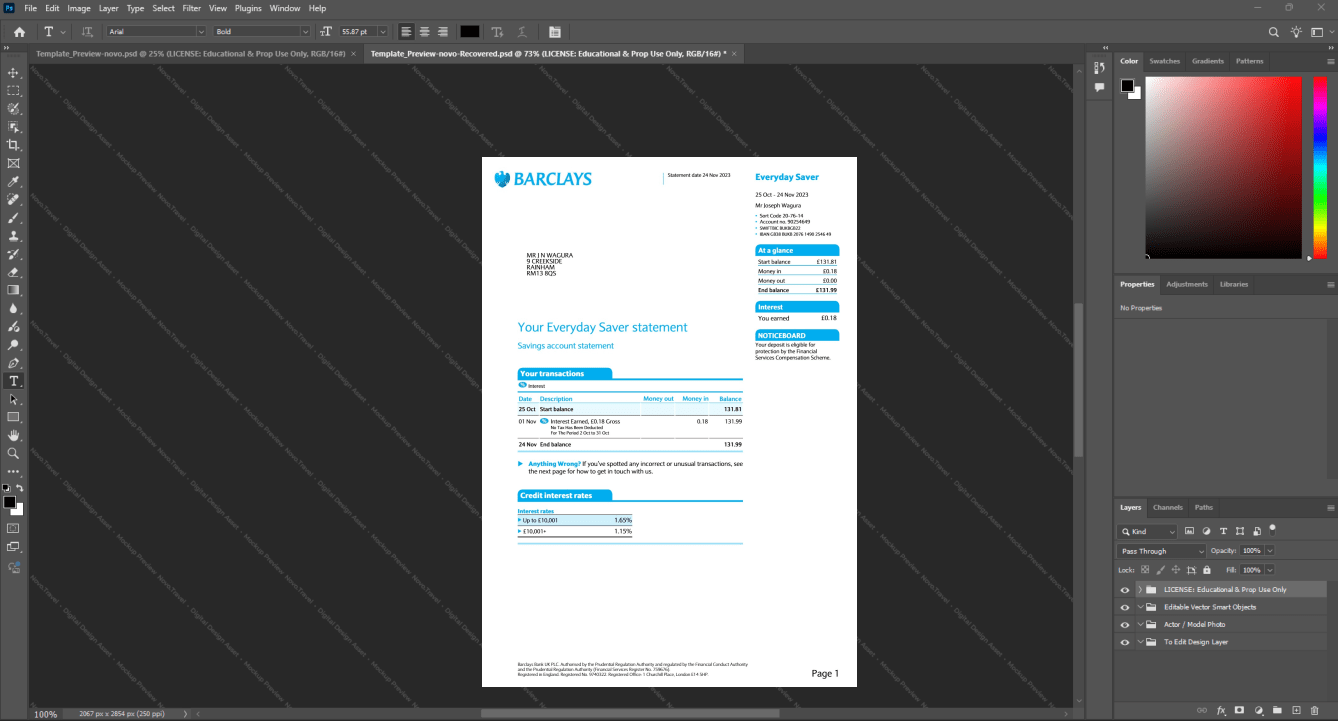Create a new layer
Viewport: 1338px width, 721px height.
click(1296, 710)
